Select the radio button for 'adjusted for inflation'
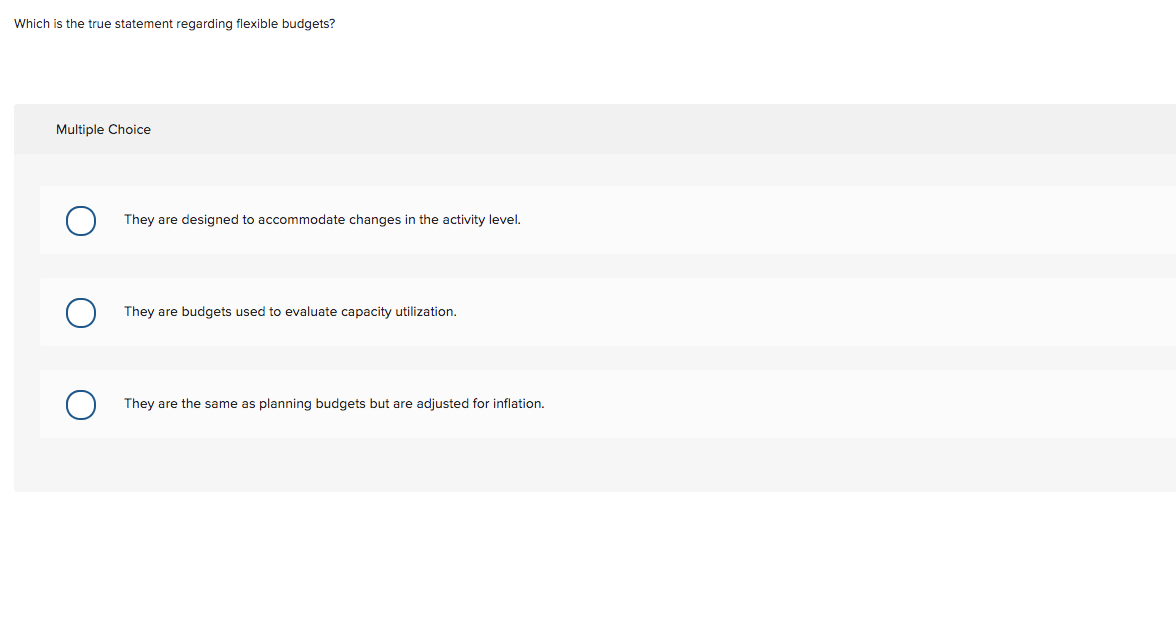This screenshot has height=618, width=1176. [x=81, y=404]
